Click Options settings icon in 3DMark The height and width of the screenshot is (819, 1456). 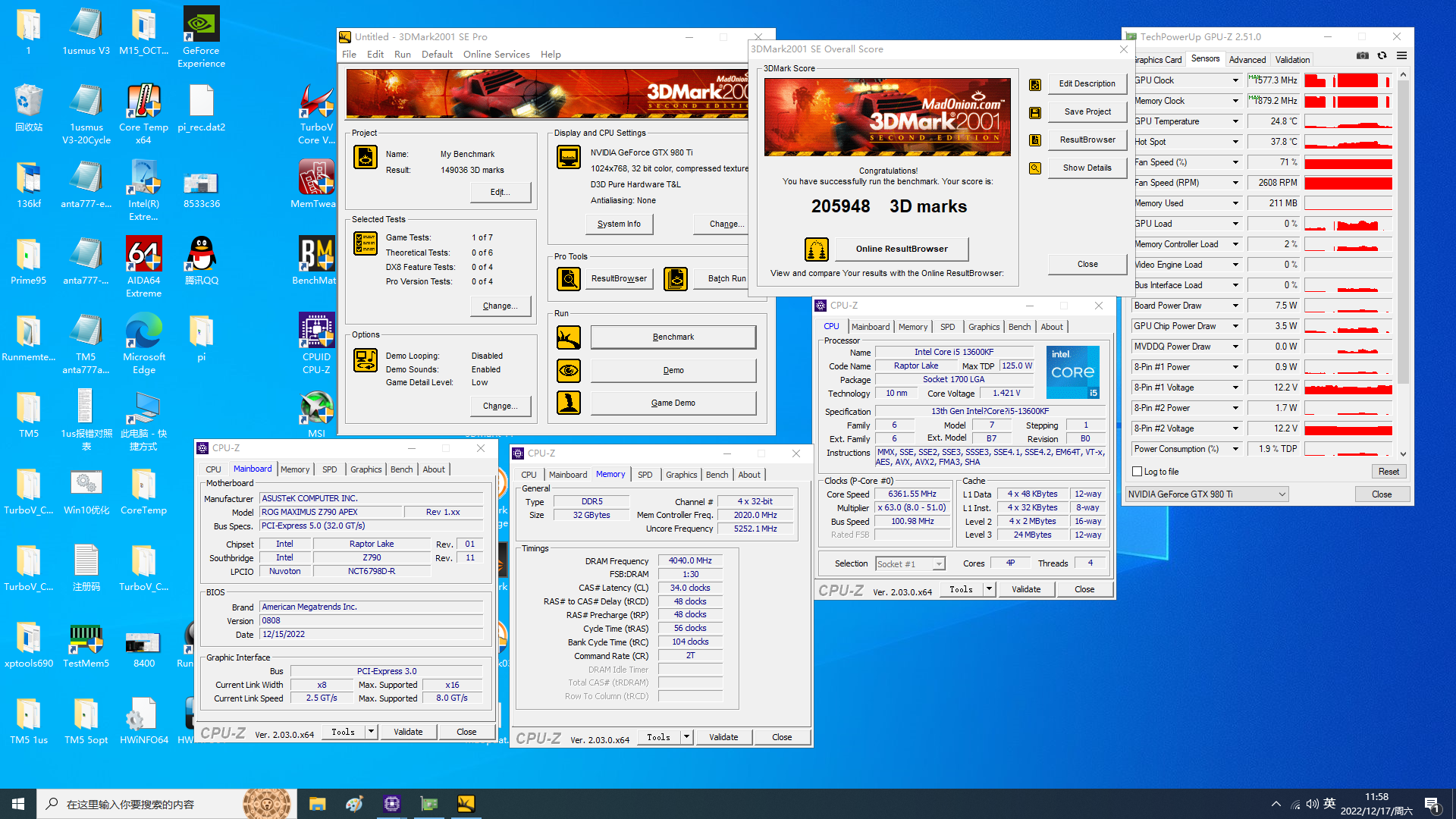[x=366, y=360]
